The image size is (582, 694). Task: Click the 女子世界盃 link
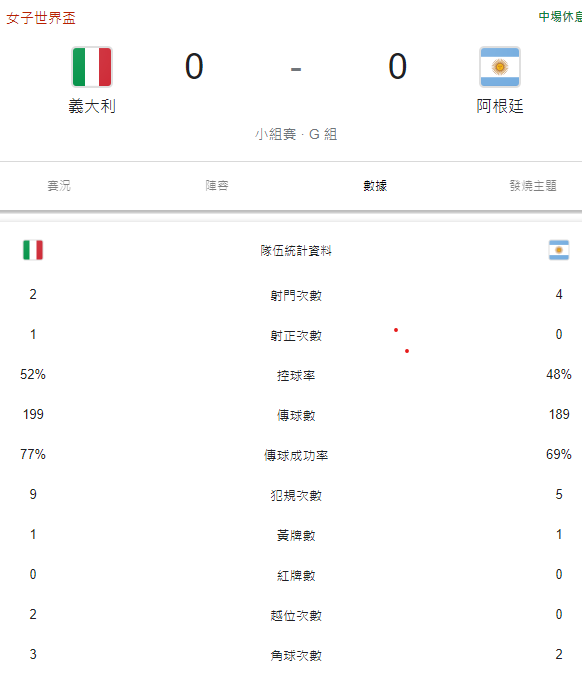point(41,18)
